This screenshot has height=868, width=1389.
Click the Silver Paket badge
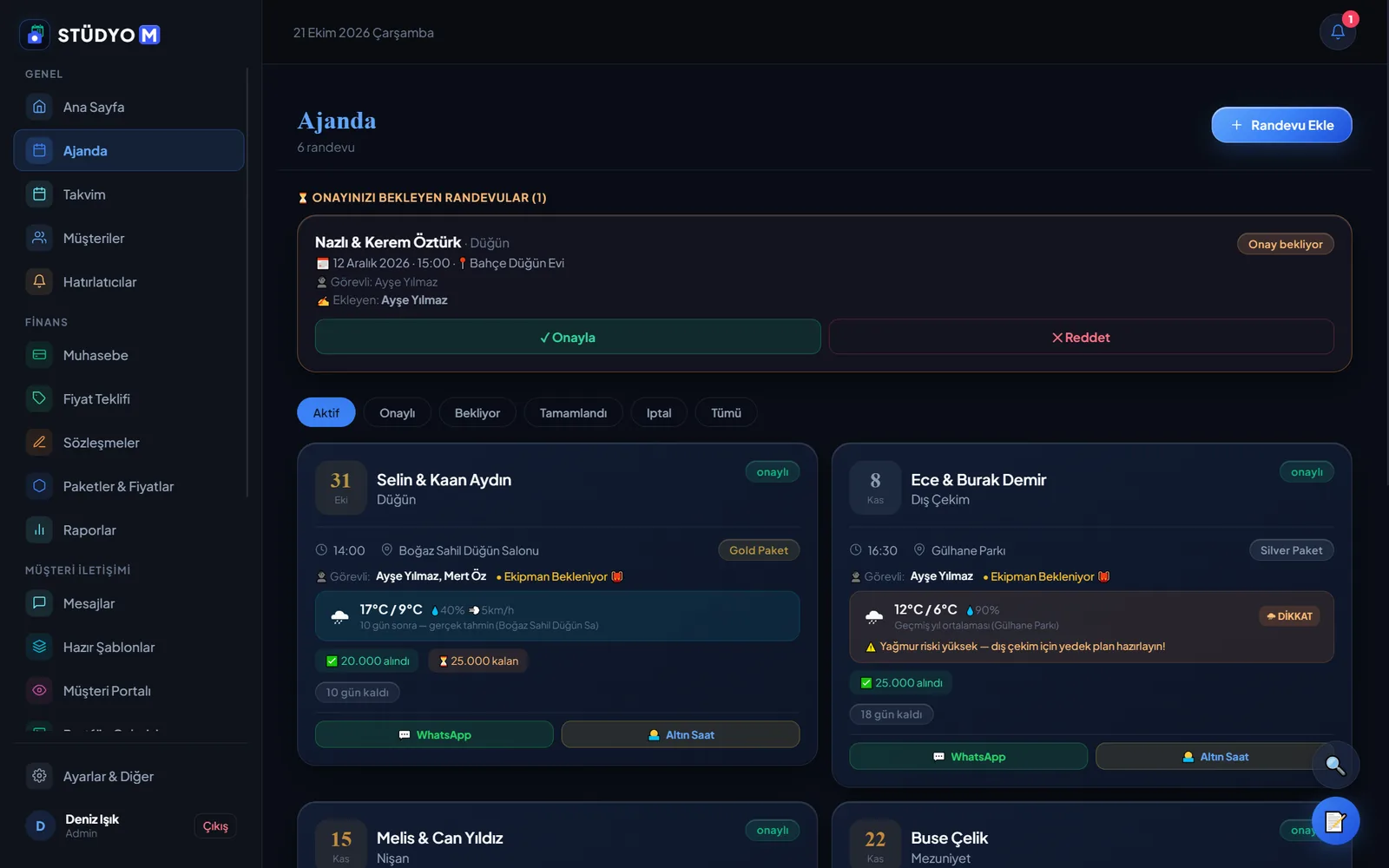(1291, 549)
